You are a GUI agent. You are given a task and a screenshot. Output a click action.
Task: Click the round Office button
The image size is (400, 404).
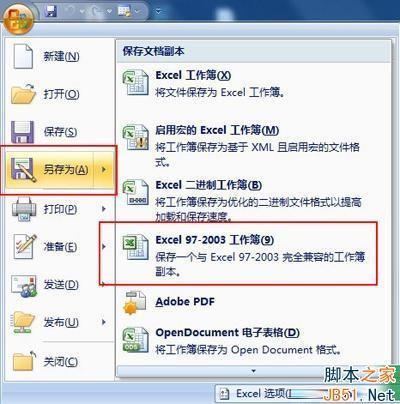pyautogui.click(x=19, y=19)
